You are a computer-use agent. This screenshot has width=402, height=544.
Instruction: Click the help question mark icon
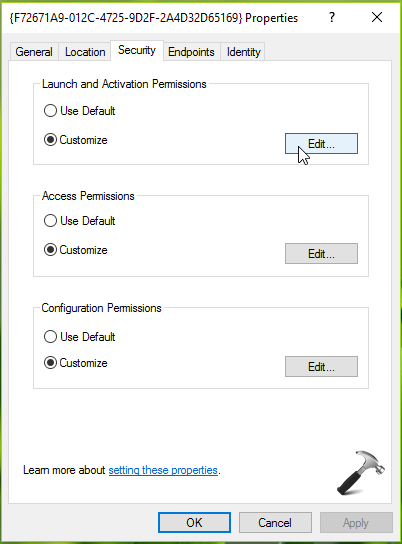pyautogui.click(x=332, y=17)
